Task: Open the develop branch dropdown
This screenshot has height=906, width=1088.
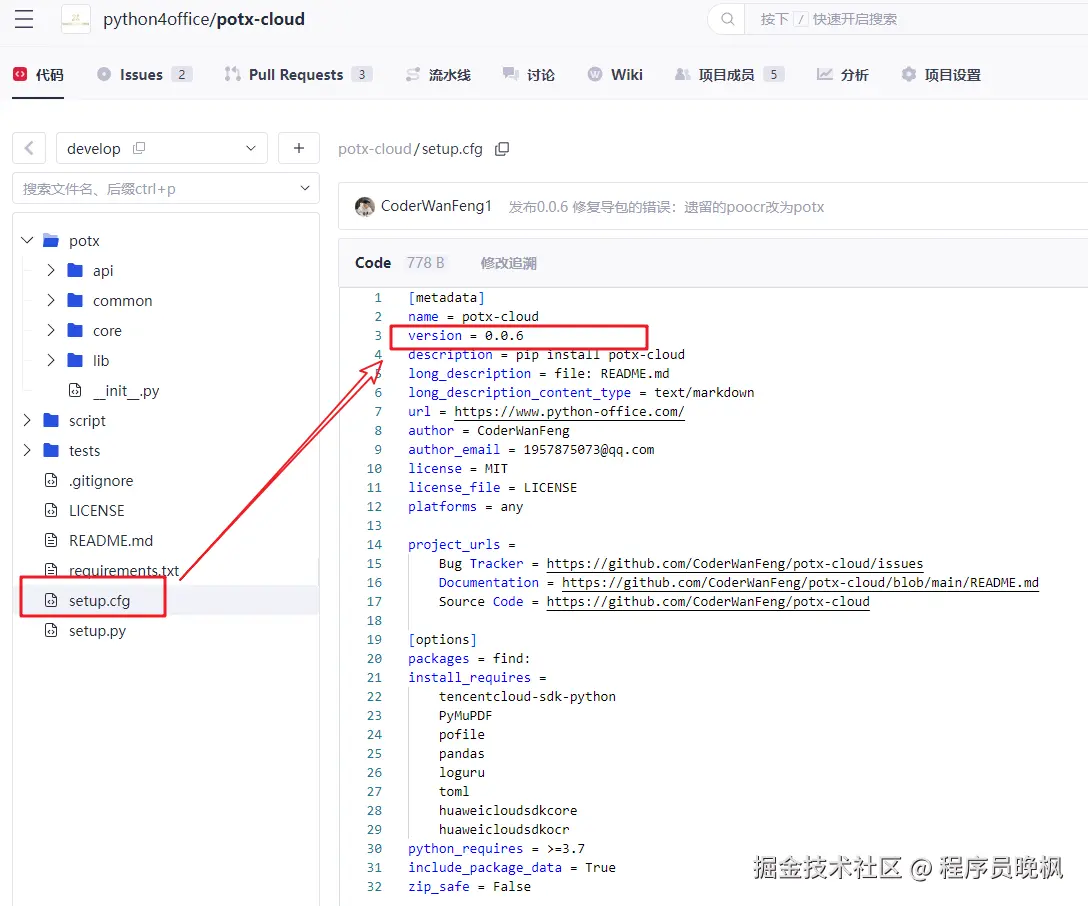Action: 162,148
